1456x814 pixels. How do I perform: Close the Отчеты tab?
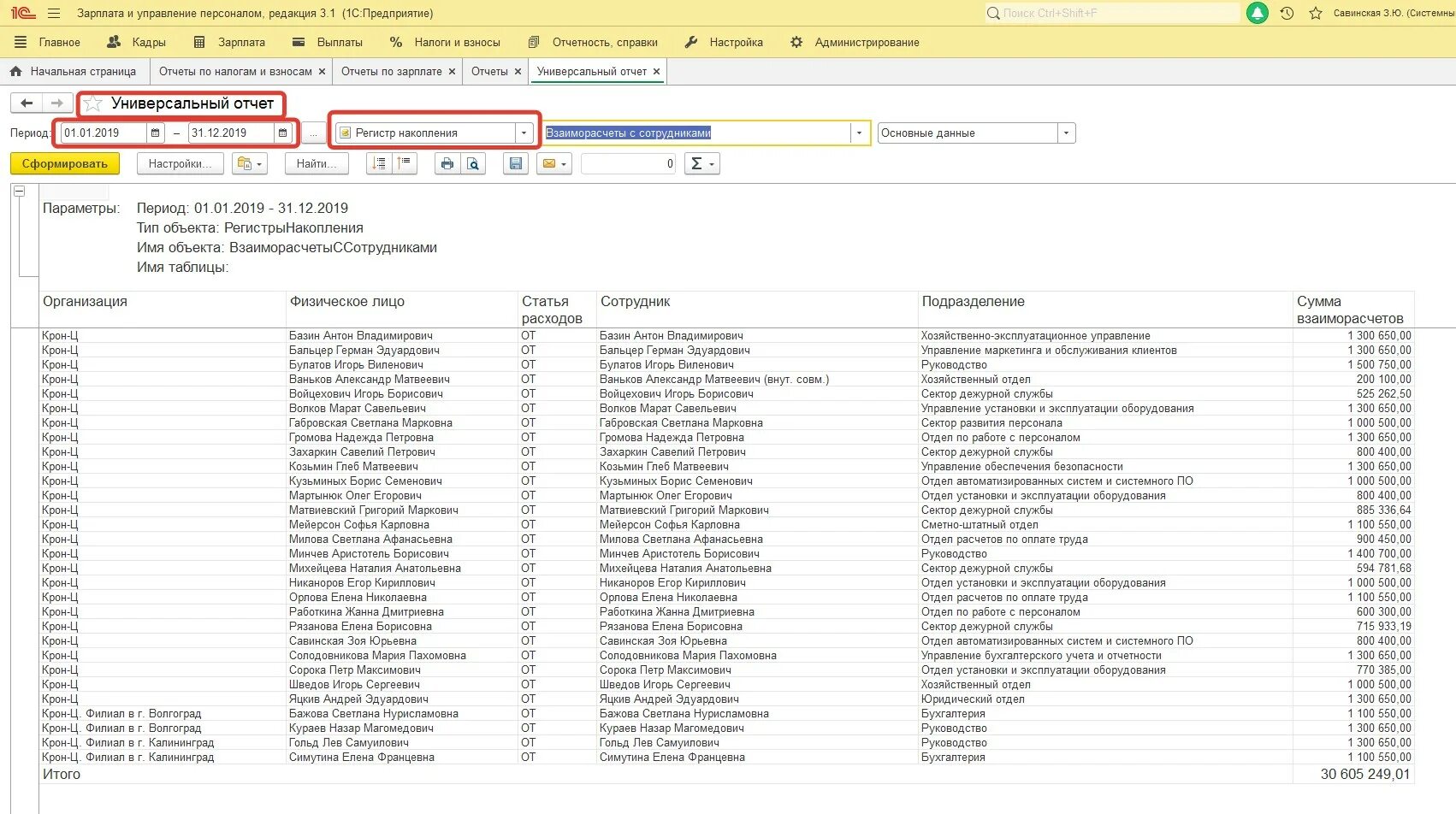tap(518, 72)
